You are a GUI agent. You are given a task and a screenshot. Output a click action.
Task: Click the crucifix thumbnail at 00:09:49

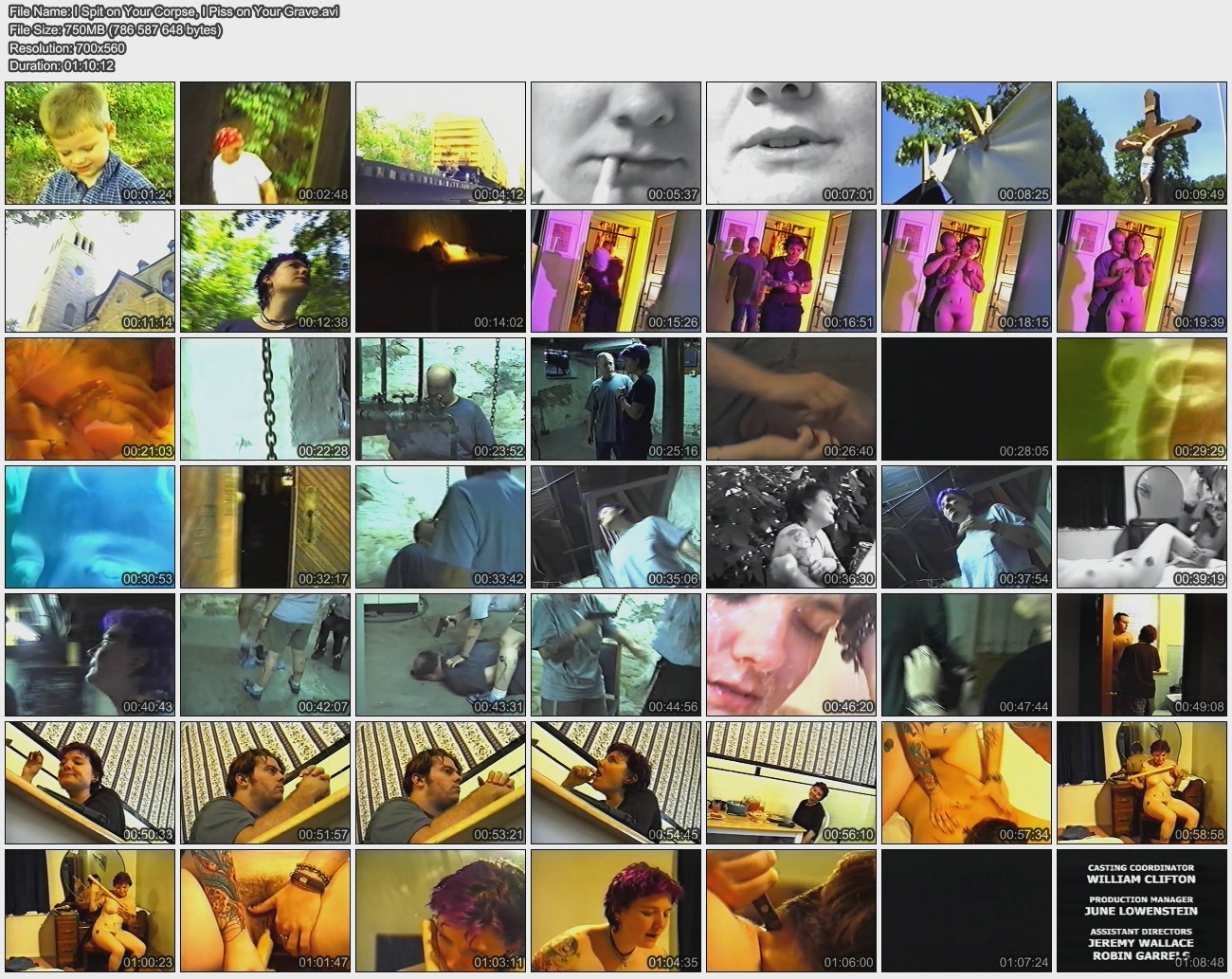[x=1142, y=143]
